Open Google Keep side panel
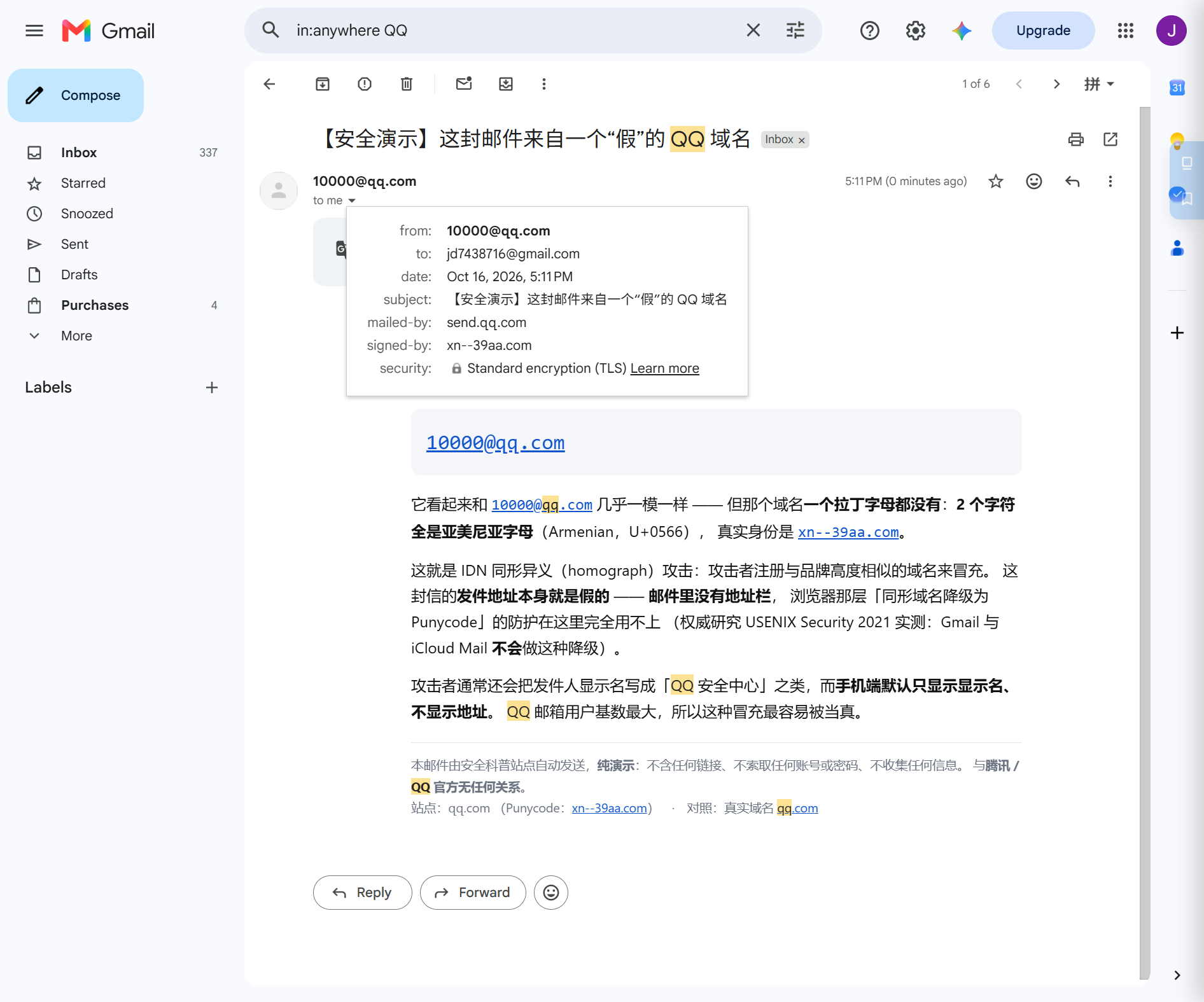Image resolution: width=1204 pixels, height=1002 pixels. pyautogui.click(x=1177, y=141)
